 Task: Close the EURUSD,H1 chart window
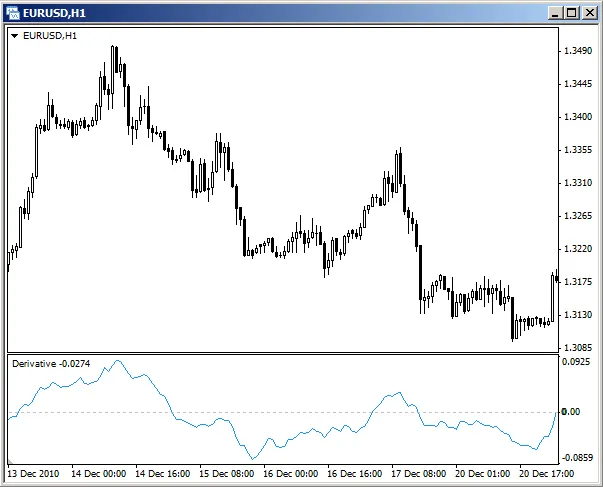588,12
